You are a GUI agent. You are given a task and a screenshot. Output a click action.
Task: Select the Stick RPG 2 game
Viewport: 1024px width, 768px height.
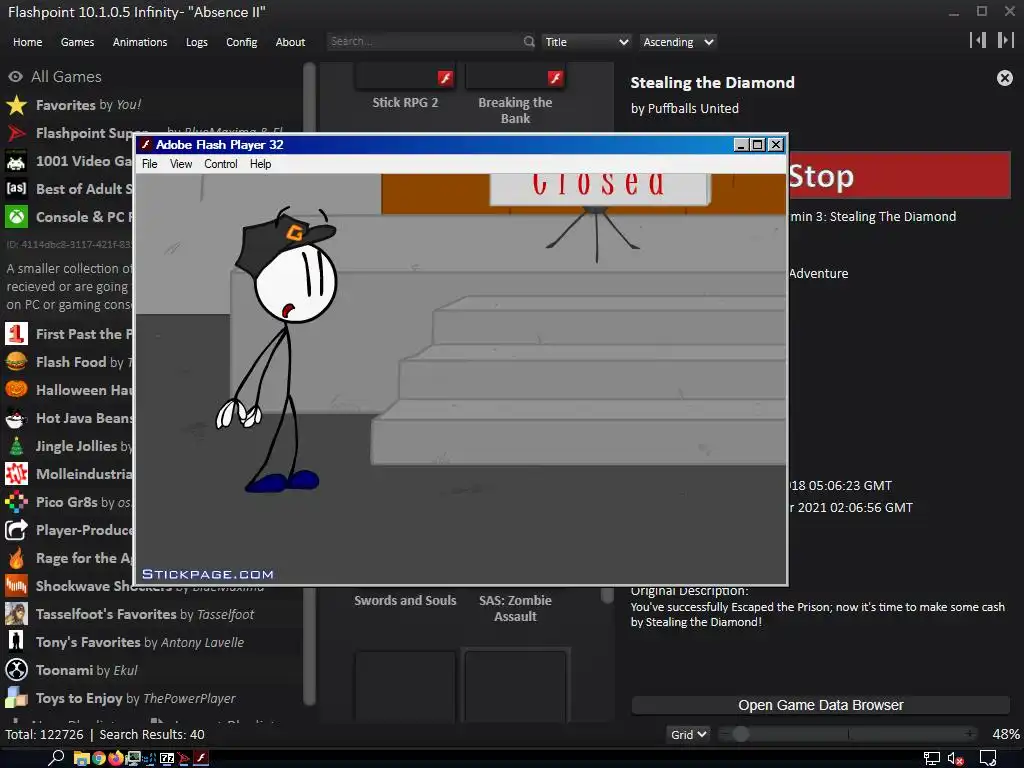[x=405, y=95]
